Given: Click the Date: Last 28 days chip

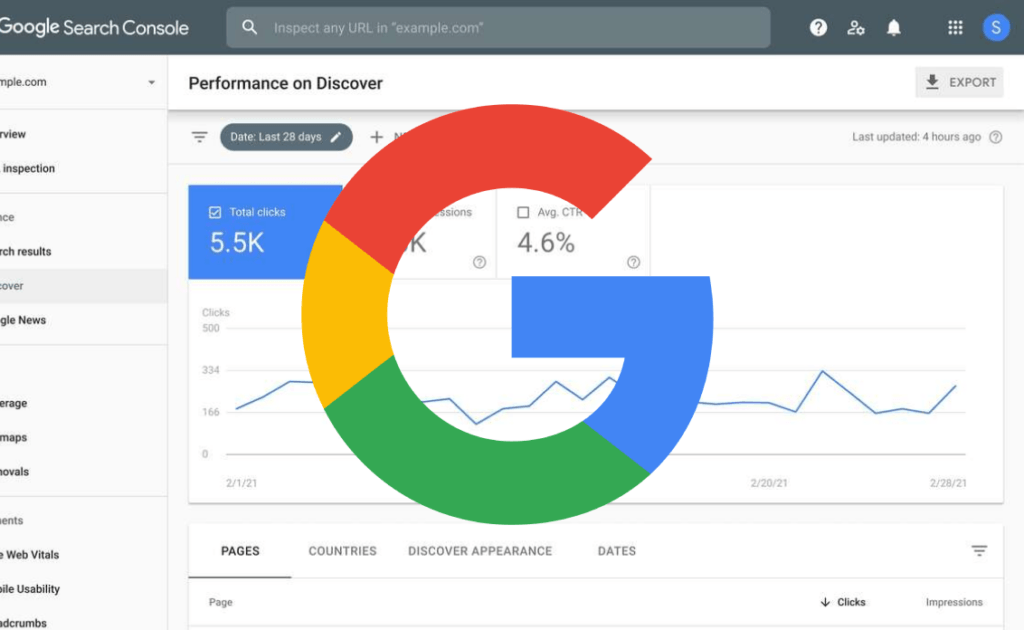Looking at the screenshot, I should tap(286, 137).
